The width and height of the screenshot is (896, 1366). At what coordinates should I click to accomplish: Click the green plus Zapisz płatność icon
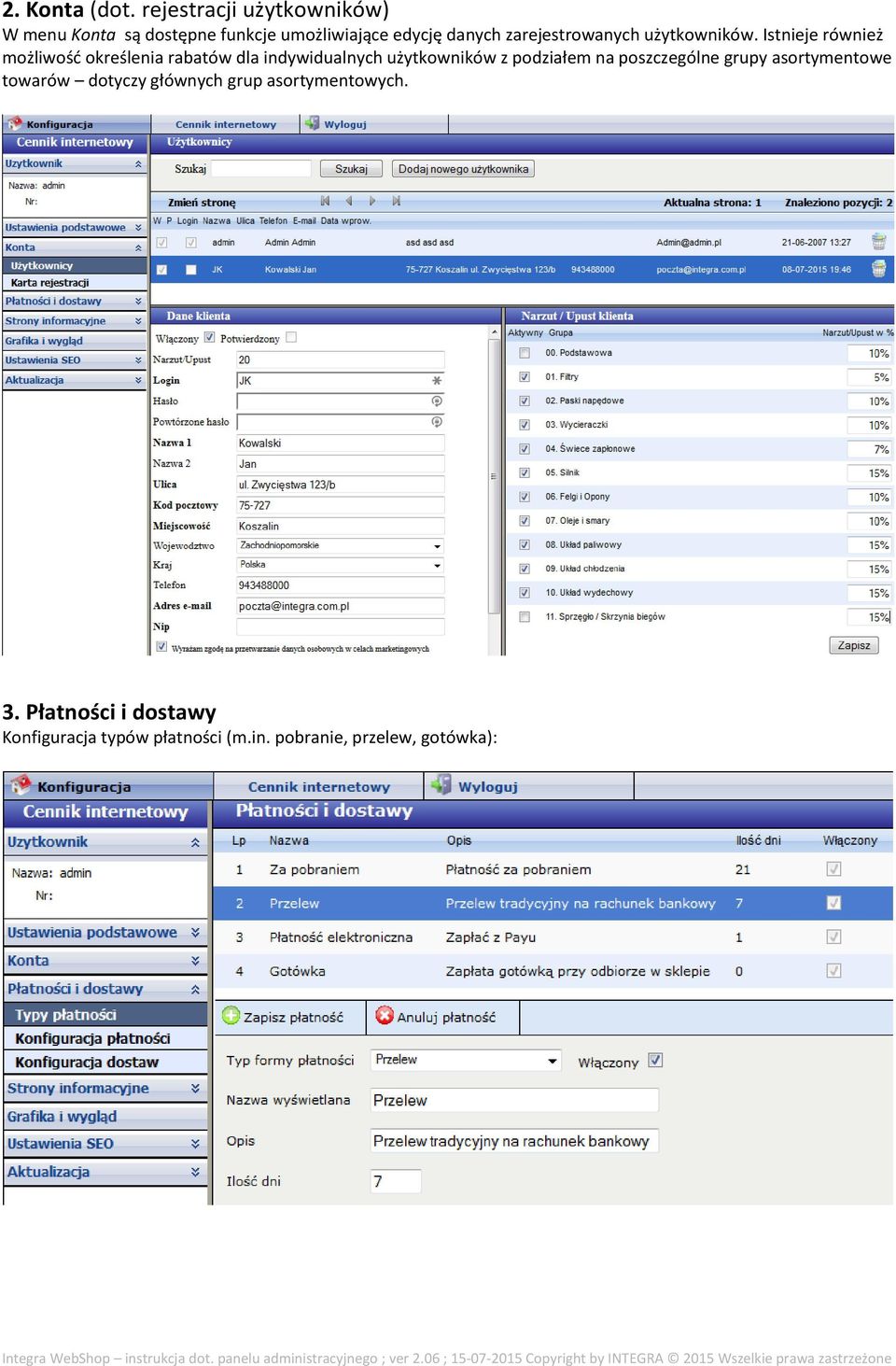[231, 1016]
